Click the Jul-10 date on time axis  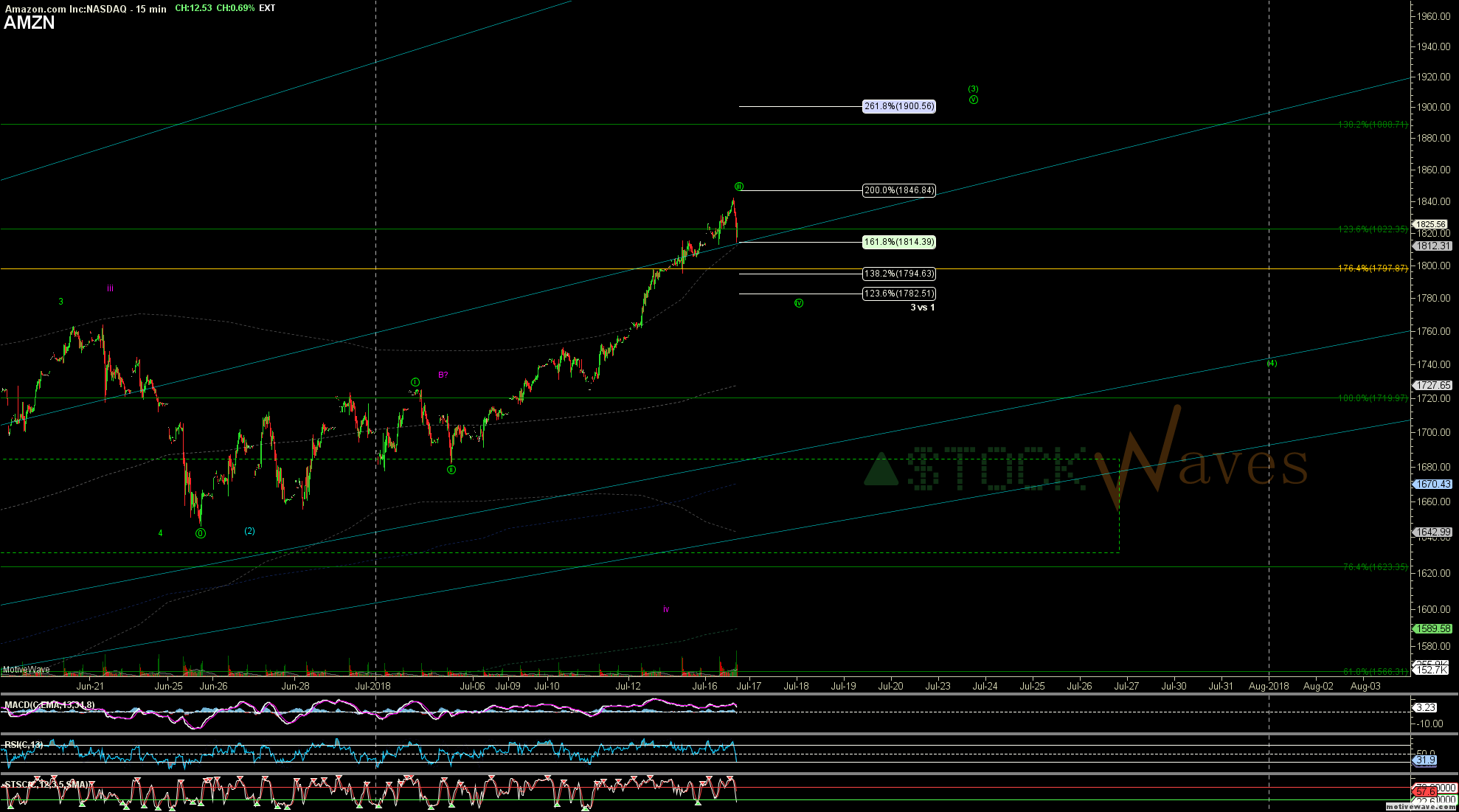pos(547,686)
